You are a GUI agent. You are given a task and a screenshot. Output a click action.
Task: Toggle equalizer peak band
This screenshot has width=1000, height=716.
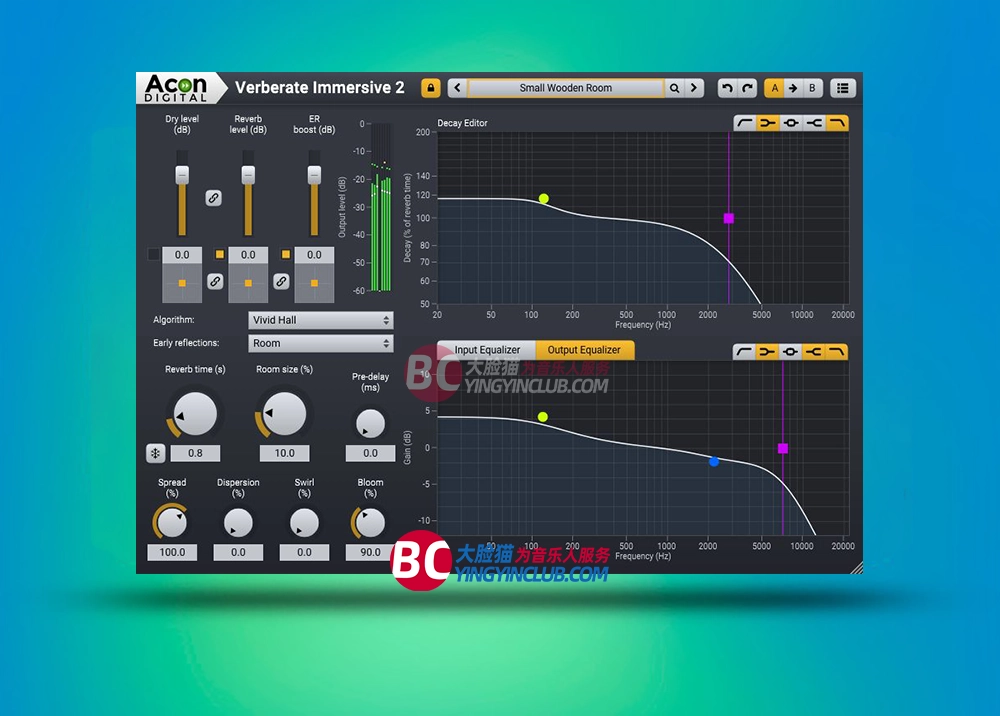coord(790,351)
